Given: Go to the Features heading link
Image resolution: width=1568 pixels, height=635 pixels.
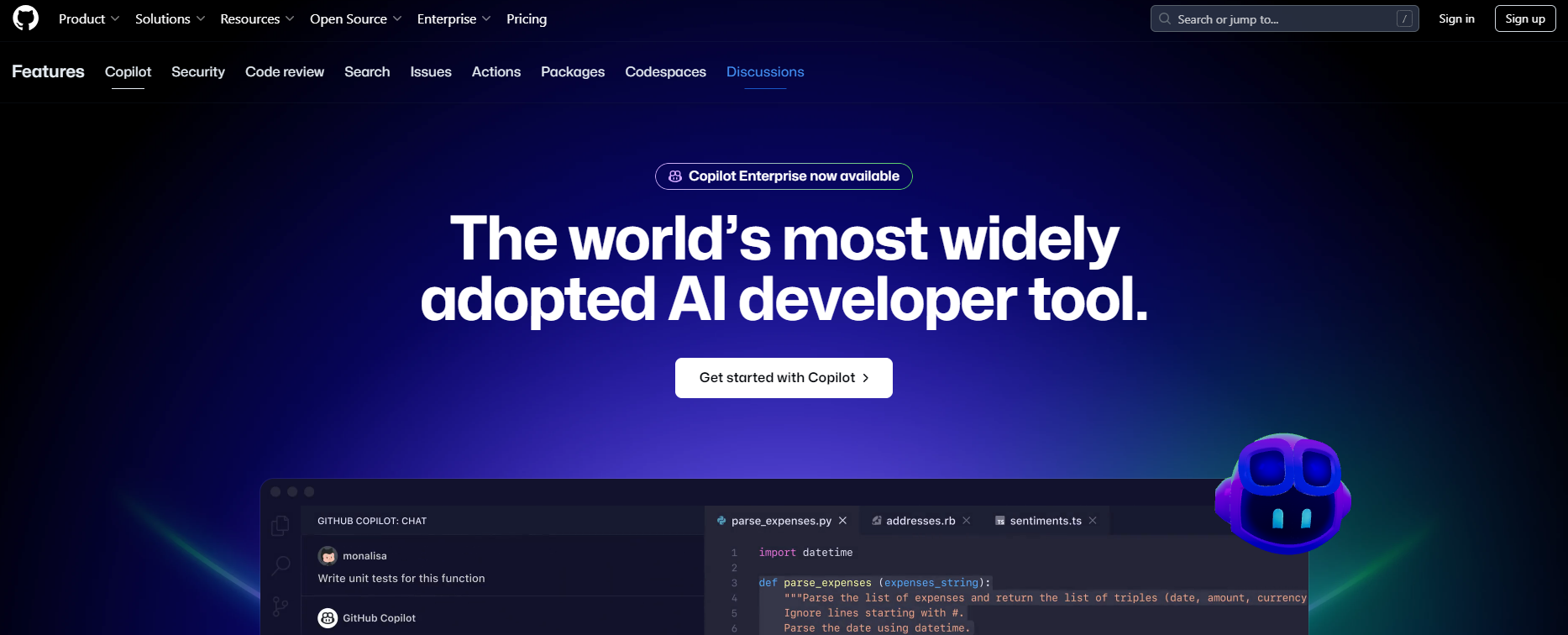Looking at the screenshot, I should pos(48,71).
